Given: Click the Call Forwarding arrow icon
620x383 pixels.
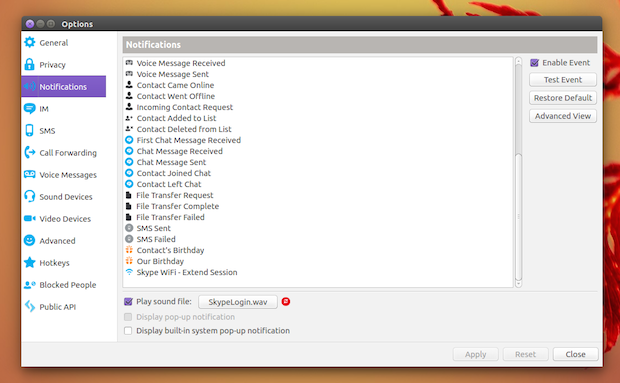Looking at the screenshot, I should tap(30, 153).
